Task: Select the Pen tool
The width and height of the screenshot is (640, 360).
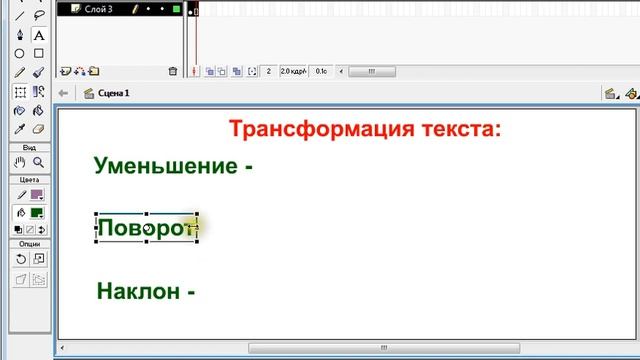Action: pyautogui.click(x=19, y=35)
